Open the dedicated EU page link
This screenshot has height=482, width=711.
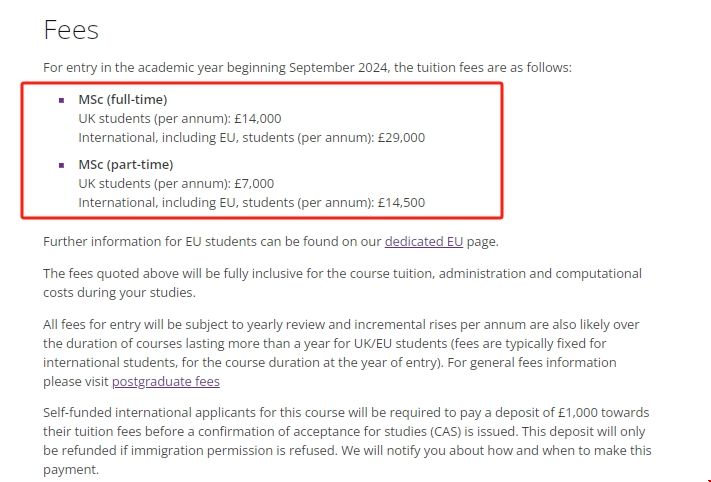click(x=423, y=241)
